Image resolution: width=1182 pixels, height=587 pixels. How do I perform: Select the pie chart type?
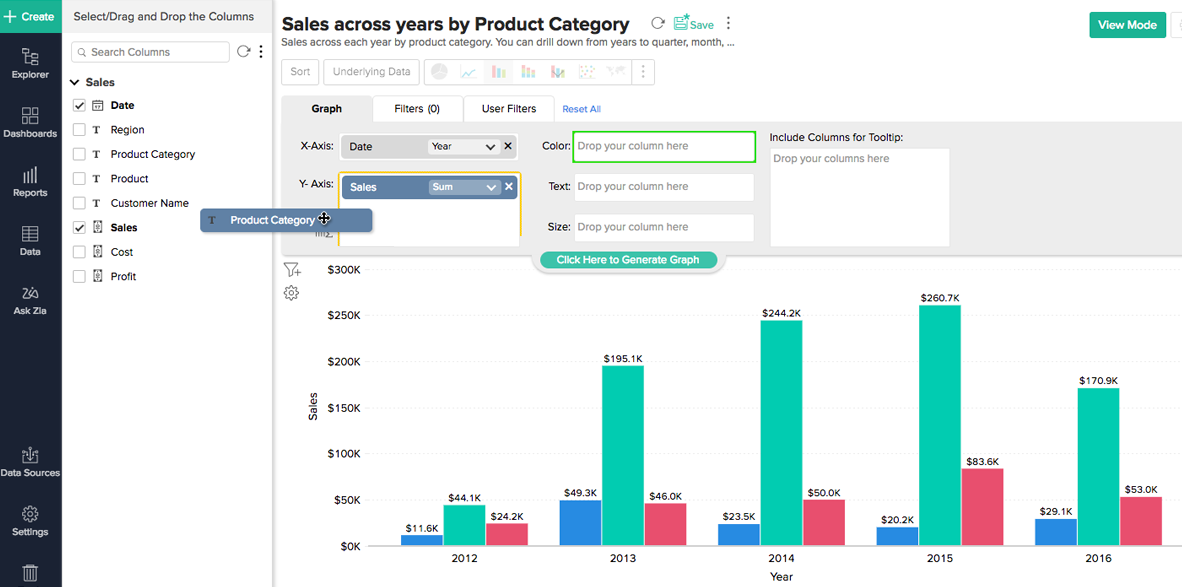click(439, 72)
